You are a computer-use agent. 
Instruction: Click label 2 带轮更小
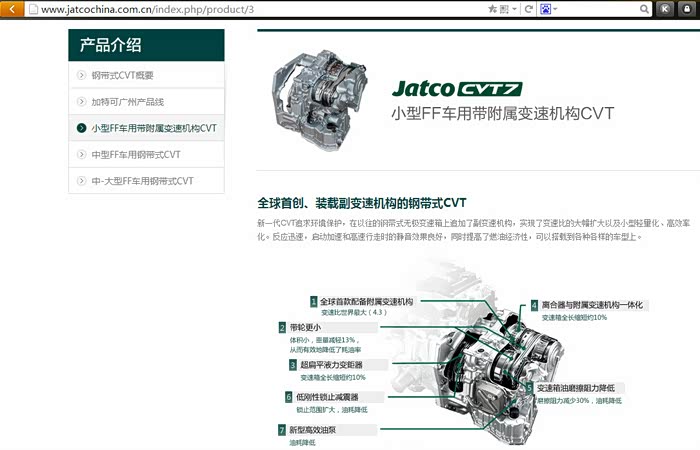coord(305,327)
